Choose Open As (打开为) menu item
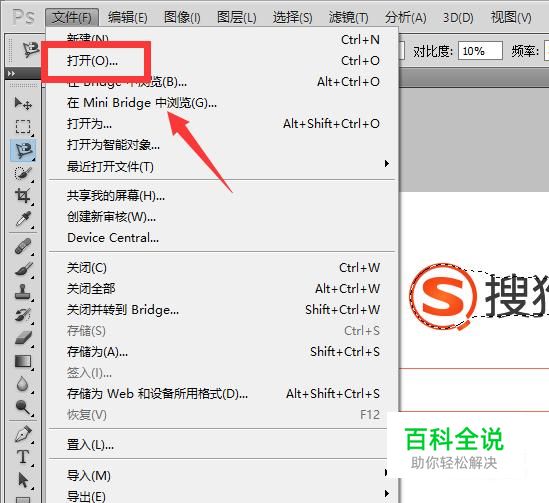 click(x=223, y=124)
